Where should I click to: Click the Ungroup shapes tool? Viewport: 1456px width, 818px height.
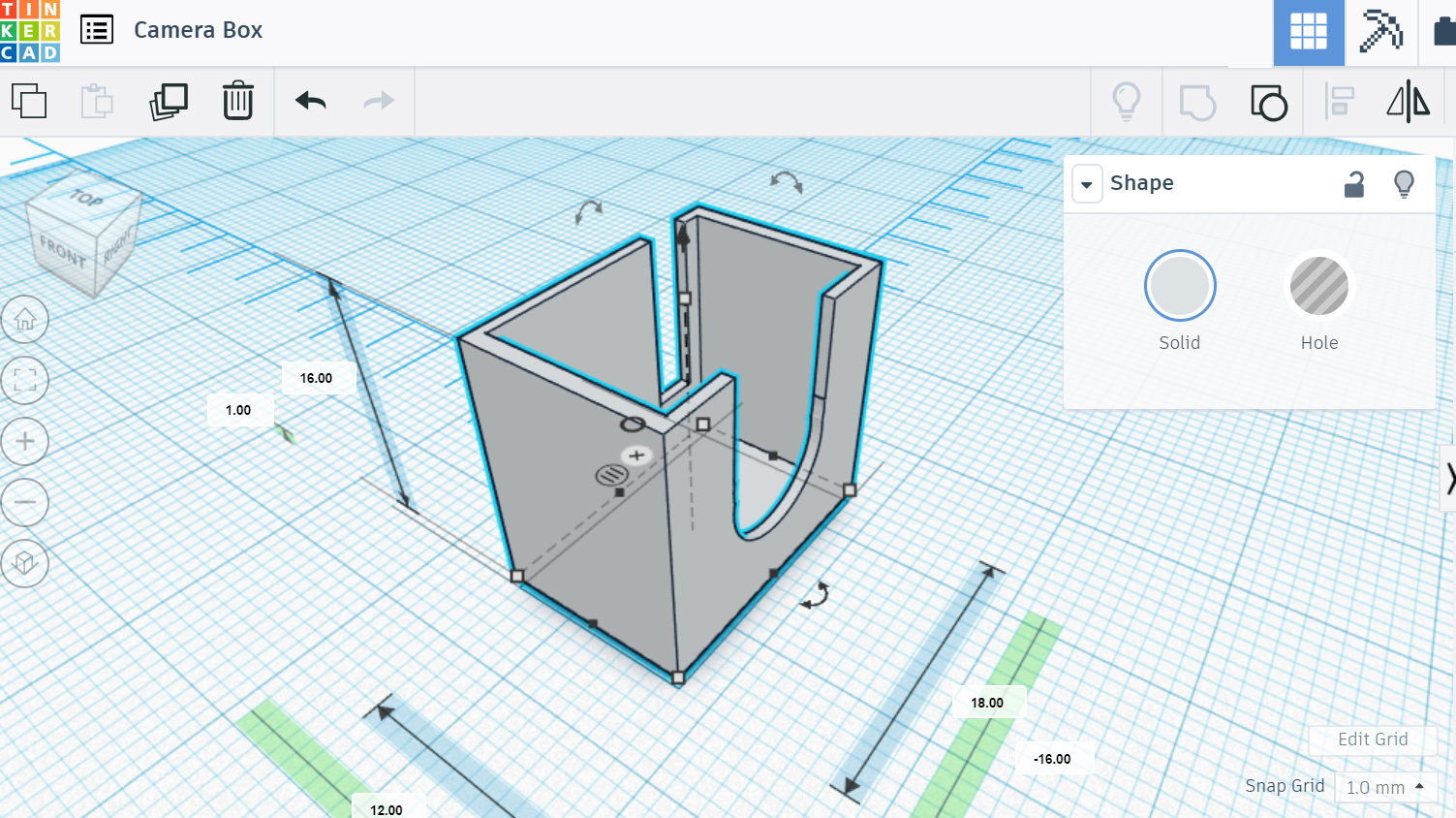(1269, 102)
